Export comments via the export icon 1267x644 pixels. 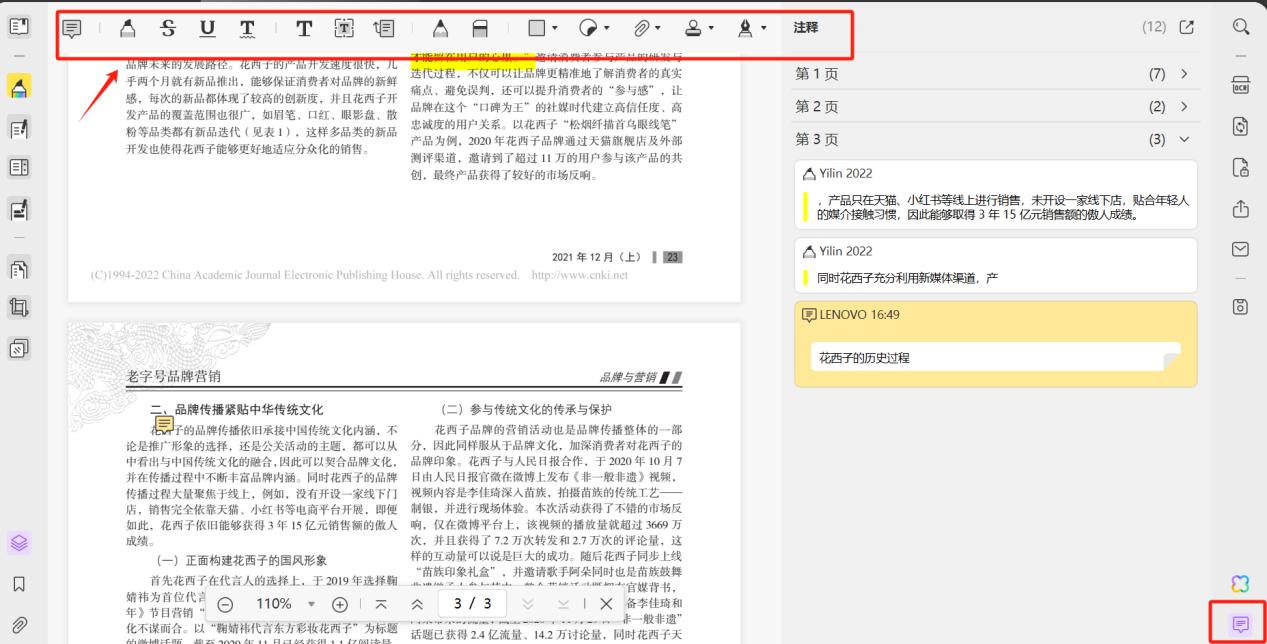pos(1187,28)
